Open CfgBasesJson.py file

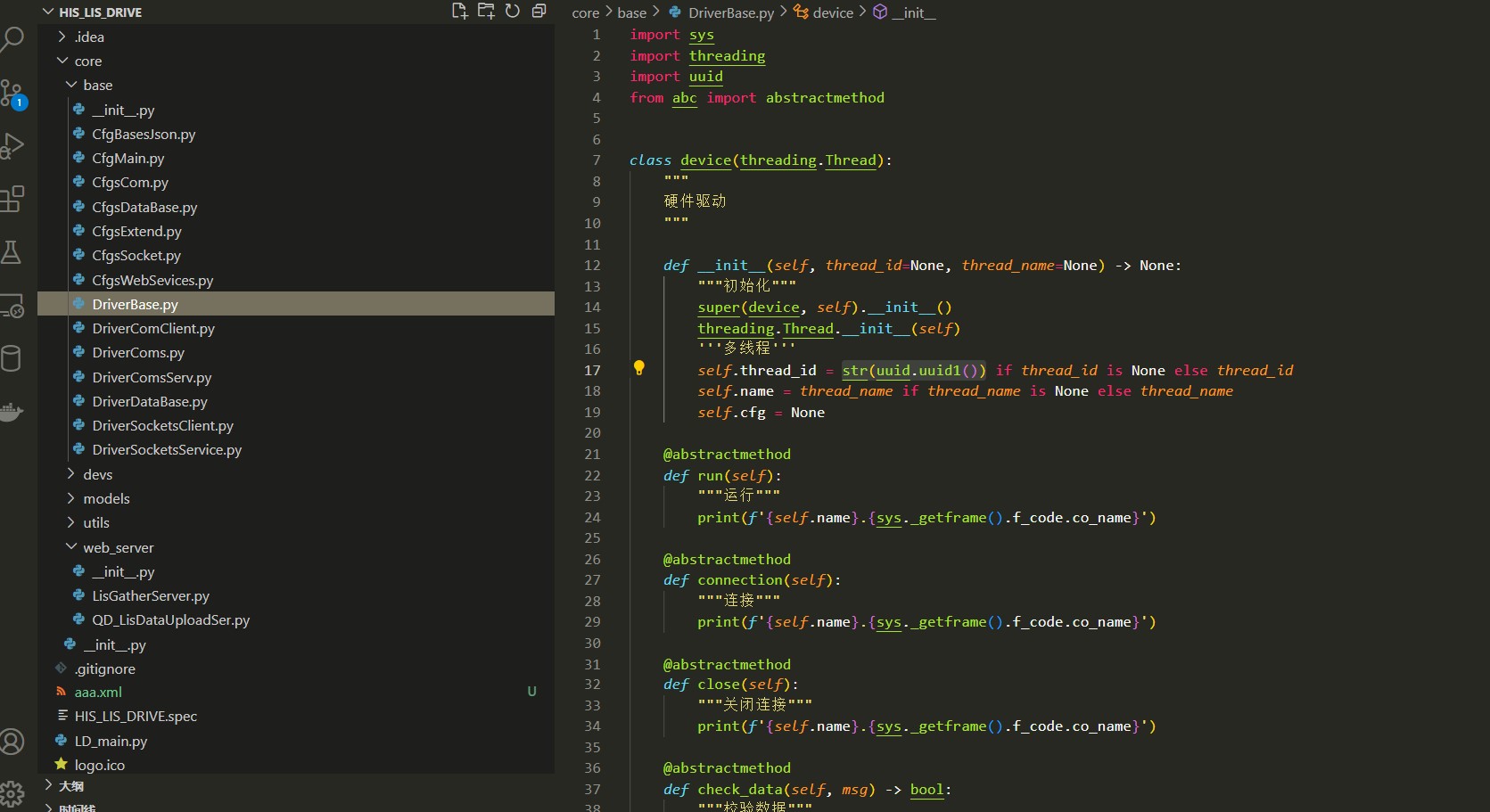144,134
